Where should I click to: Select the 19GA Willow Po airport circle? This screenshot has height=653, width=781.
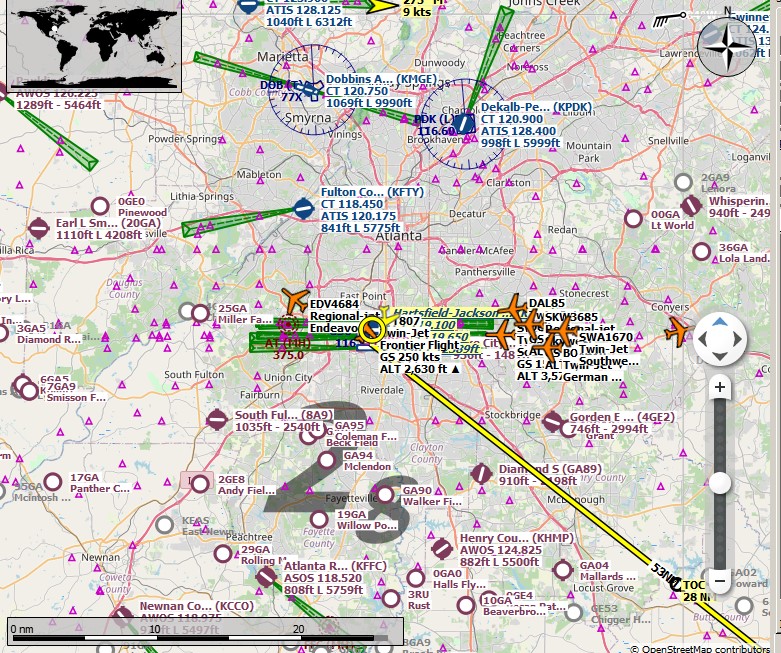click(x=319, y=520)
